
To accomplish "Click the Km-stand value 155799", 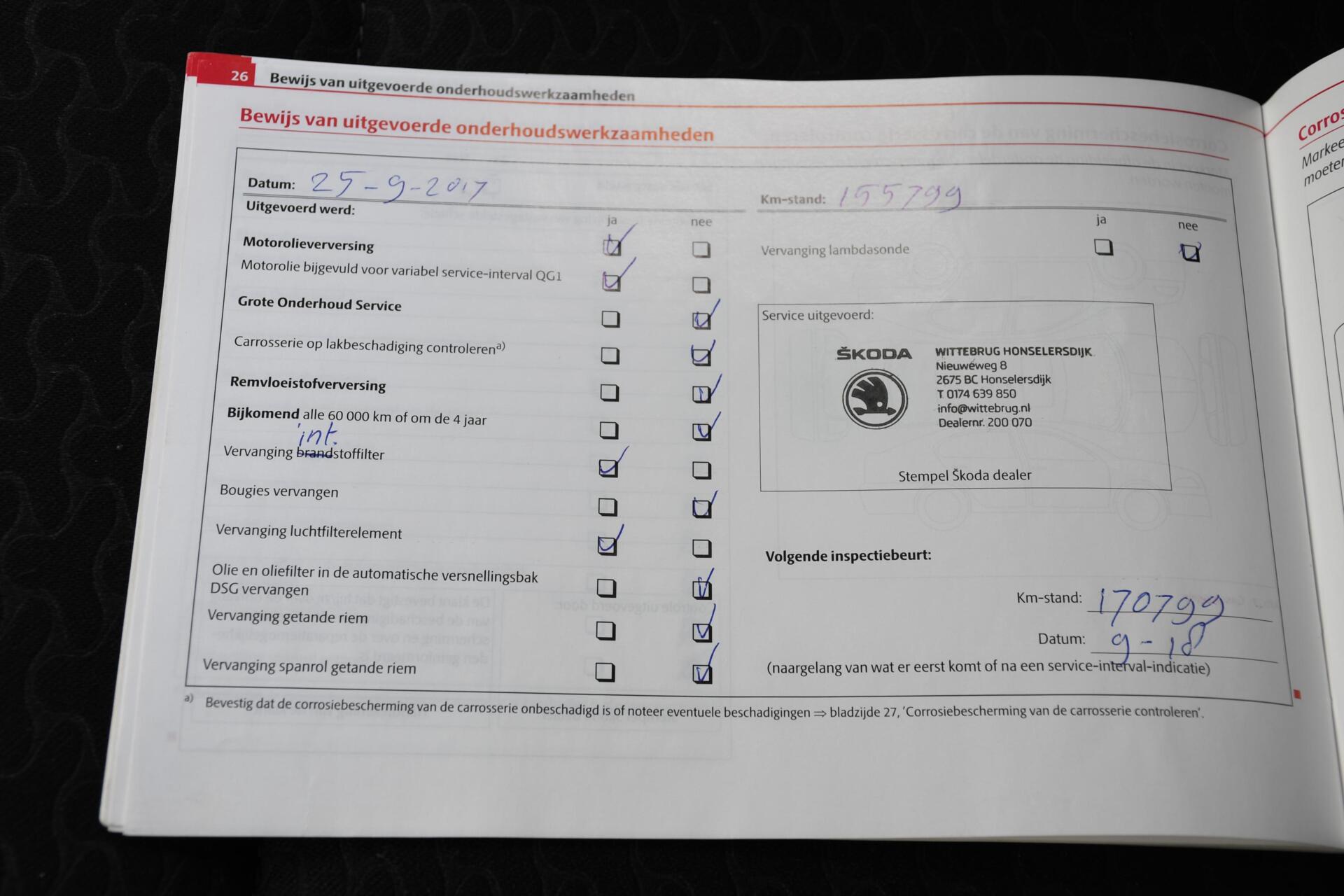I will 900,197.
